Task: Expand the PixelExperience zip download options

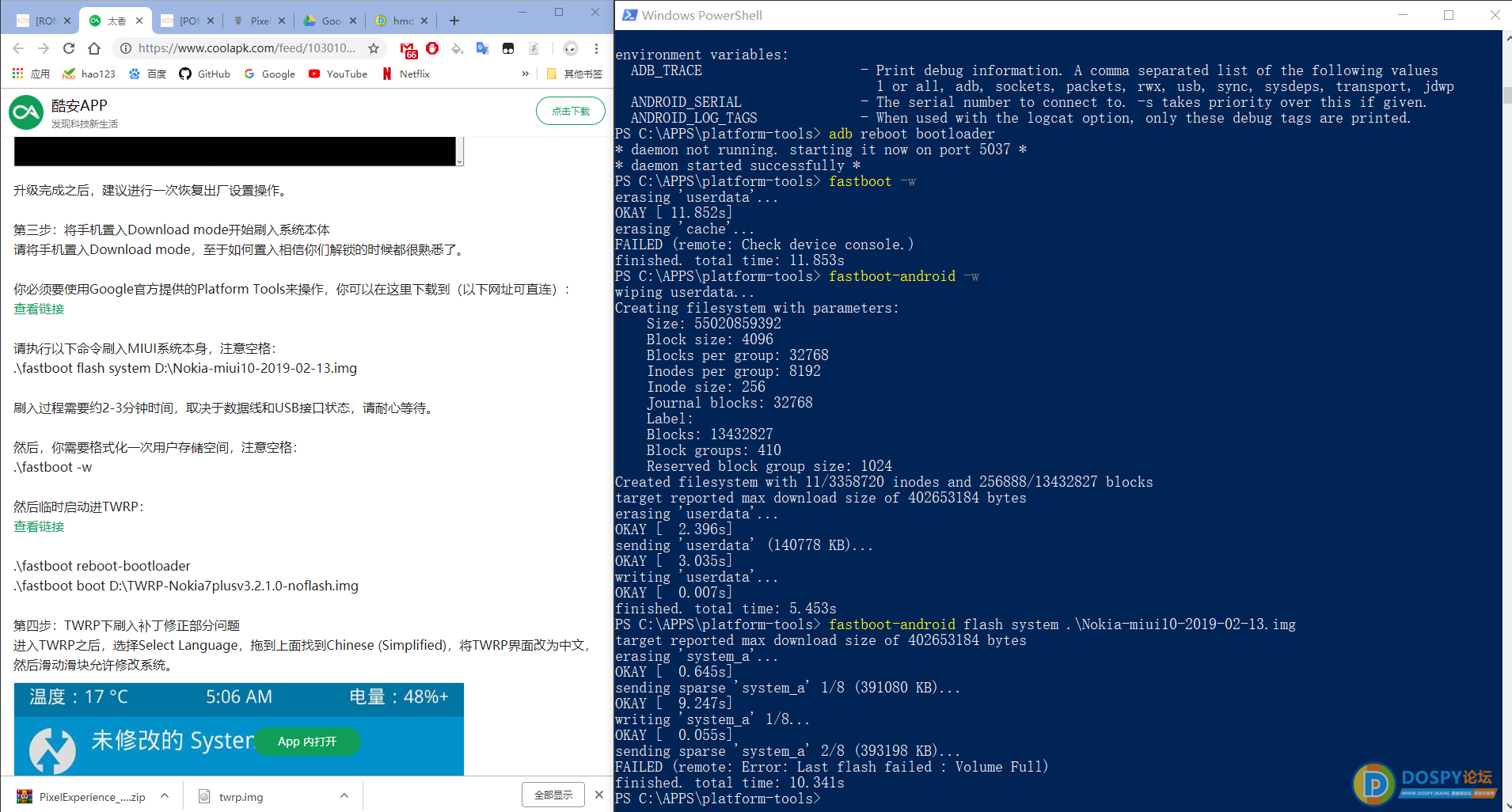Action: [165, 796]
